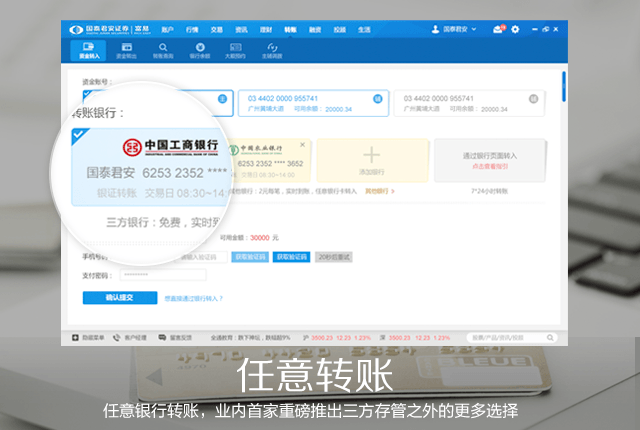Click the round badge icon on the checked first account card
This screenshot has width=640, height=430.
[x=222, y=98]
